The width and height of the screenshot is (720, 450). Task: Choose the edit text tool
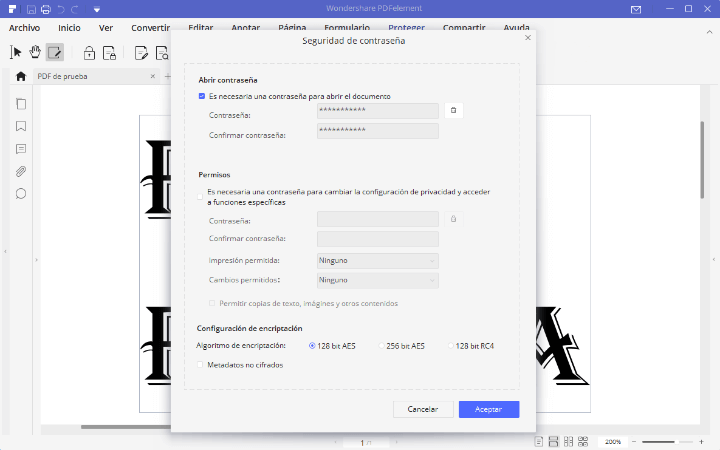click(x=55, y=53)
